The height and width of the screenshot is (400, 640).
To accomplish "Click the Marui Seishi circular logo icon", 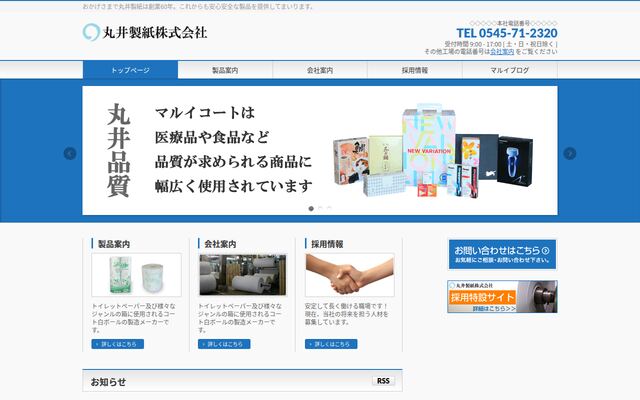I will click(91, 32).
